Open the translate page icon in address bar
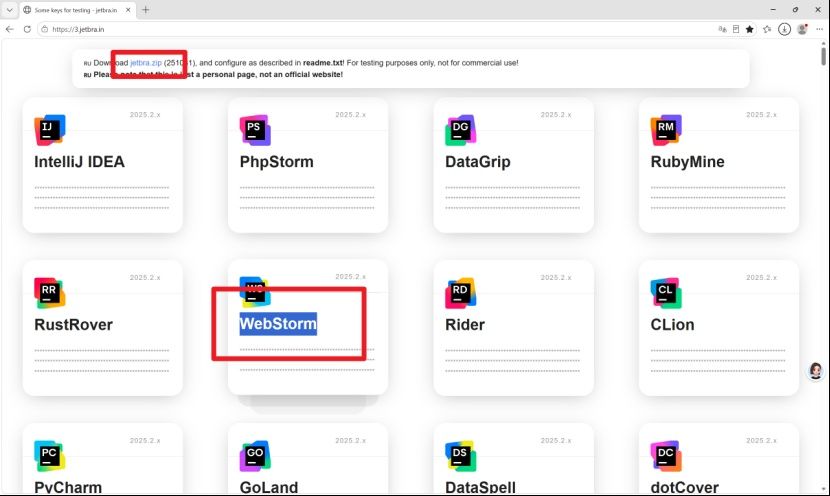Screen dimensions: 830x496 (722, 29)
